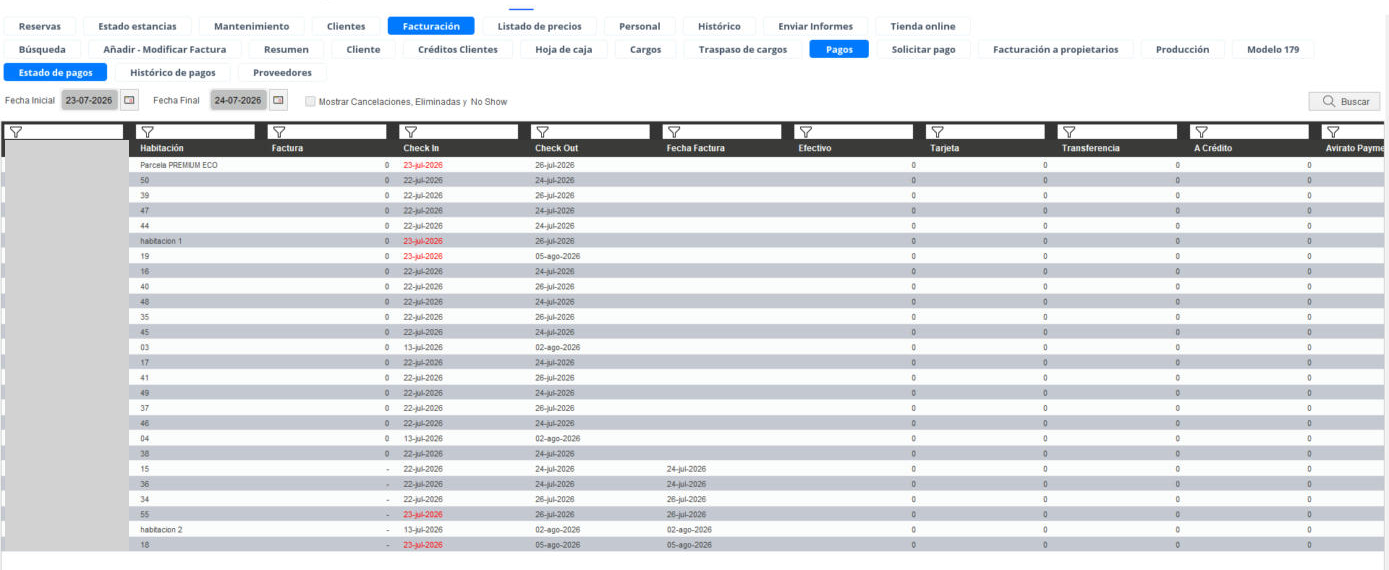Open the Histórico tab
Viewport: 1389px width, 570px height.
tap(719, 26)
